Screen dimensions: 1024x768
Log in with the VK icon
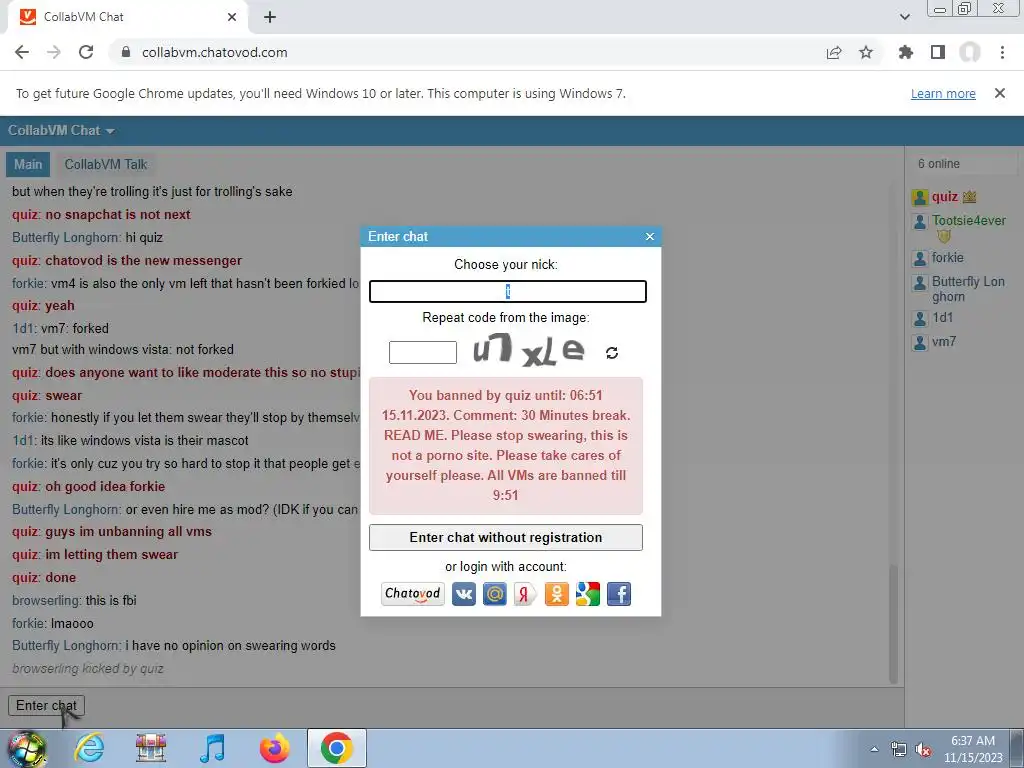click(x=464, y=594)
